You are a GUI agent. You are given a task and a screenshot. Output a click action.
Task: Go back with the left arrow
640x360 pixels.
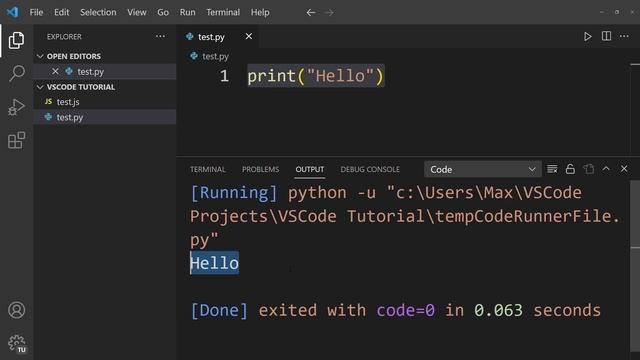click(x=311, y=13)
